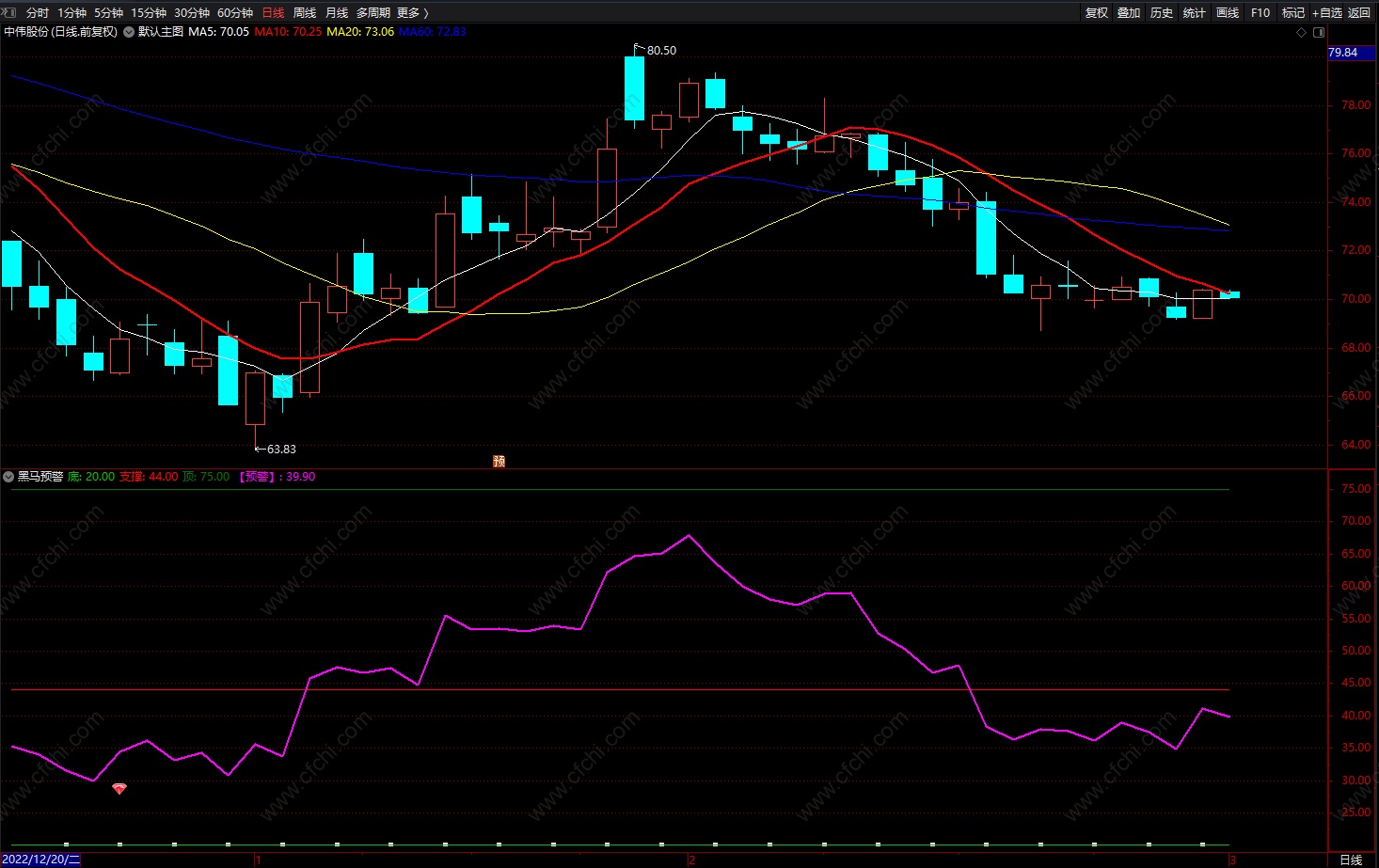Click the 标记 mark button

click(1293, 12)
